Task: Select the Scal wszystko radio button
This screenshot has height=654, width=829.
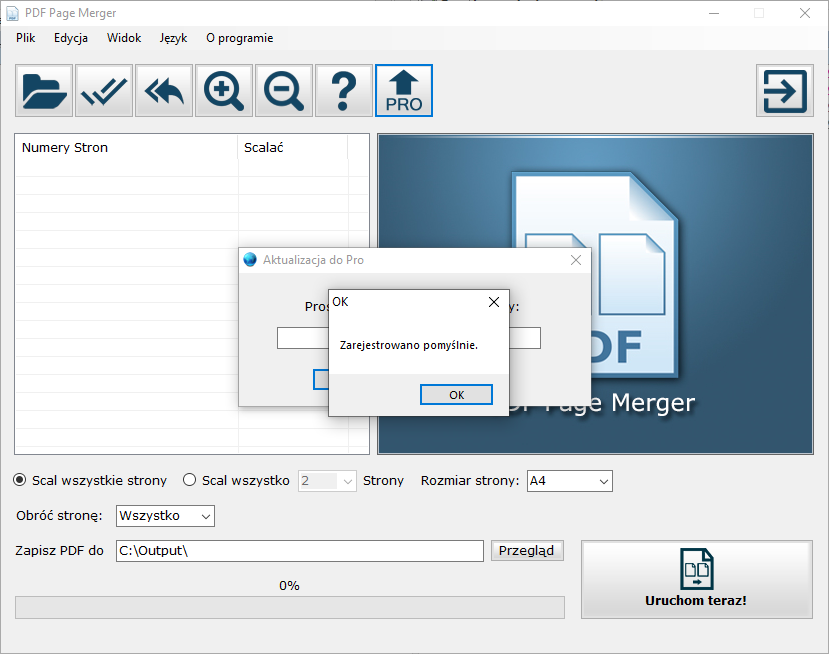Action: click(189, 480)
